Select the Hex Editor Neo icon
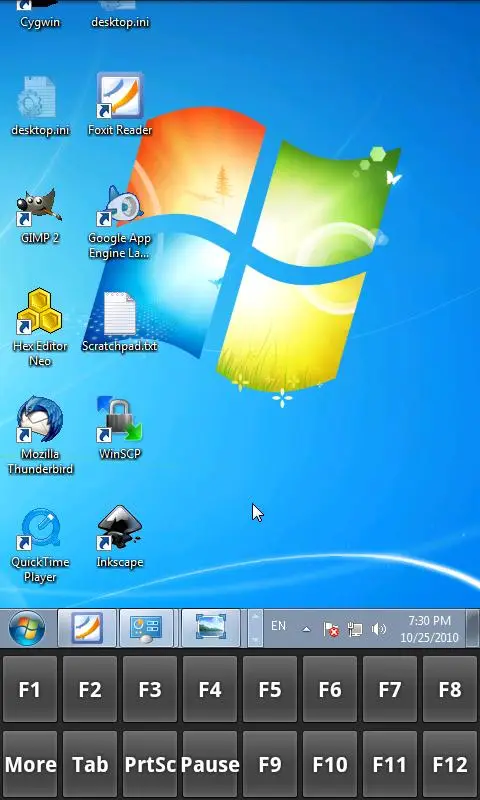Screen dimensions: 480x800 pos(40,327)
